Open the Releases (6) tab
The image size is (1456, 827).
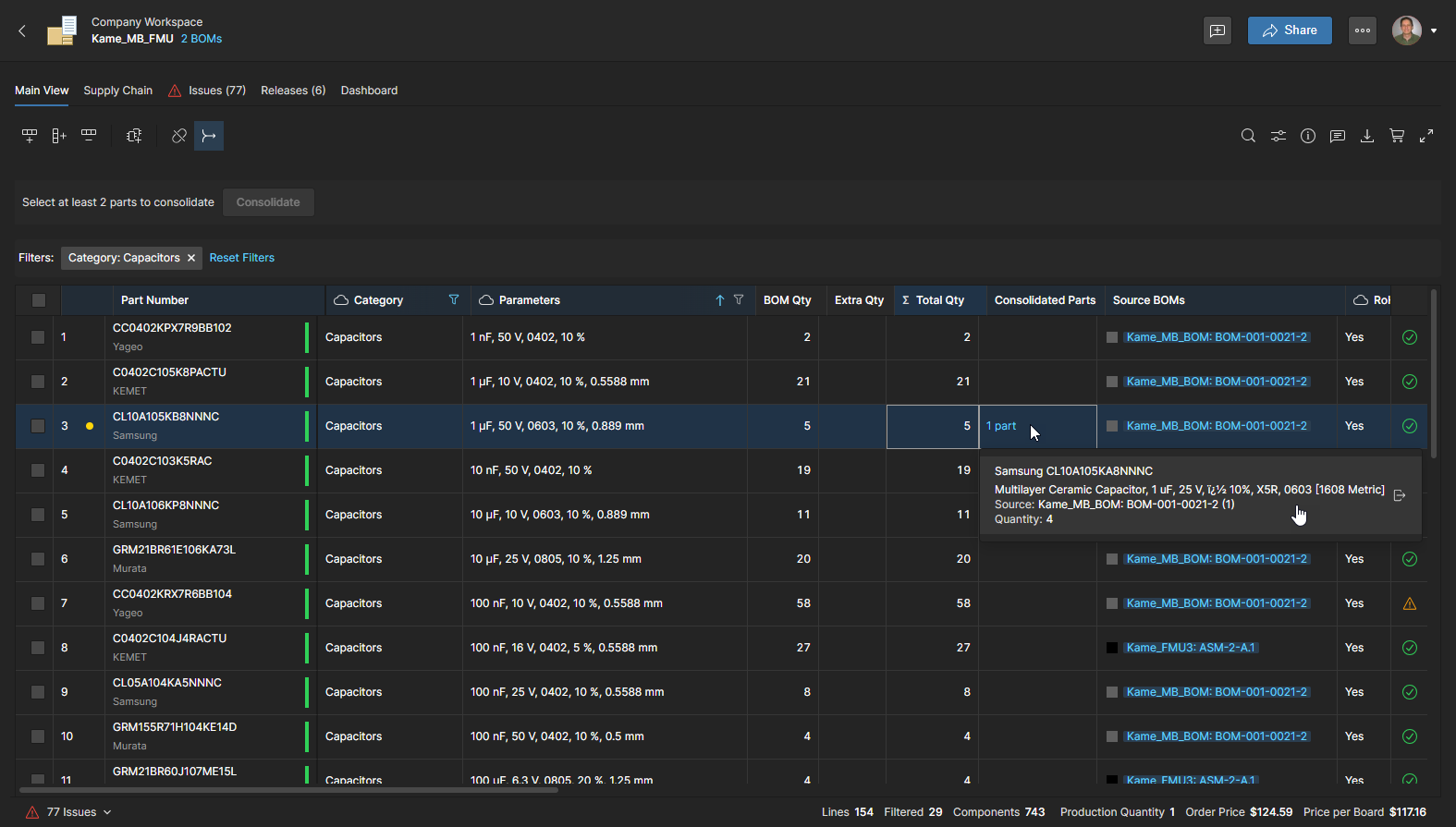pos(293,91)
